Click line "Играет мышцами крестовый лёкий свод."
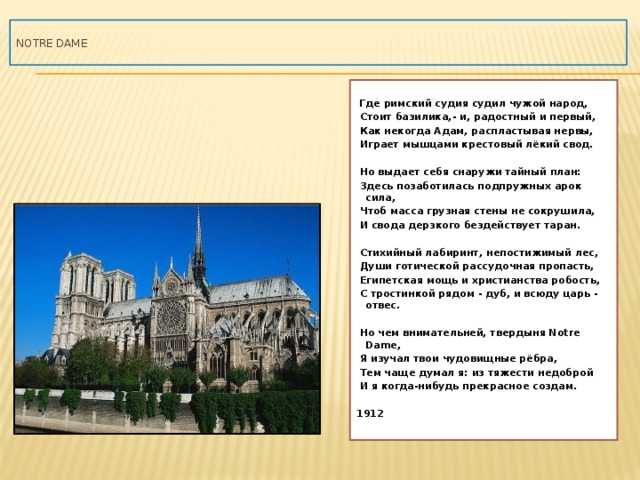The height and width of the screenshot is (480, 640). pos(476,144)
